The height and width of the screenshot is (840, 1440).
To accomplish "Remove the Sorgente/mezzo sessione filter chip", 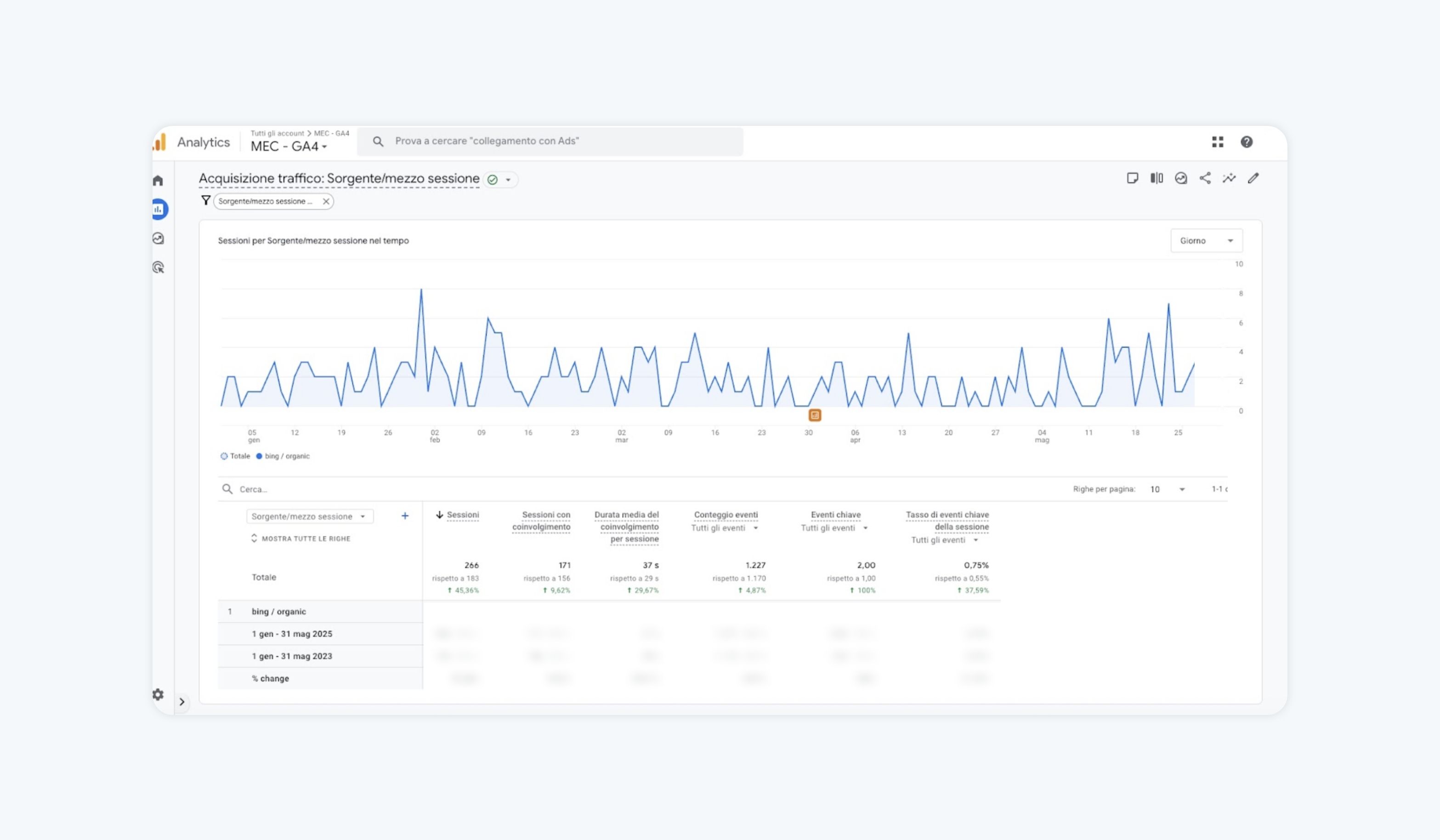I will coord(326,201).
